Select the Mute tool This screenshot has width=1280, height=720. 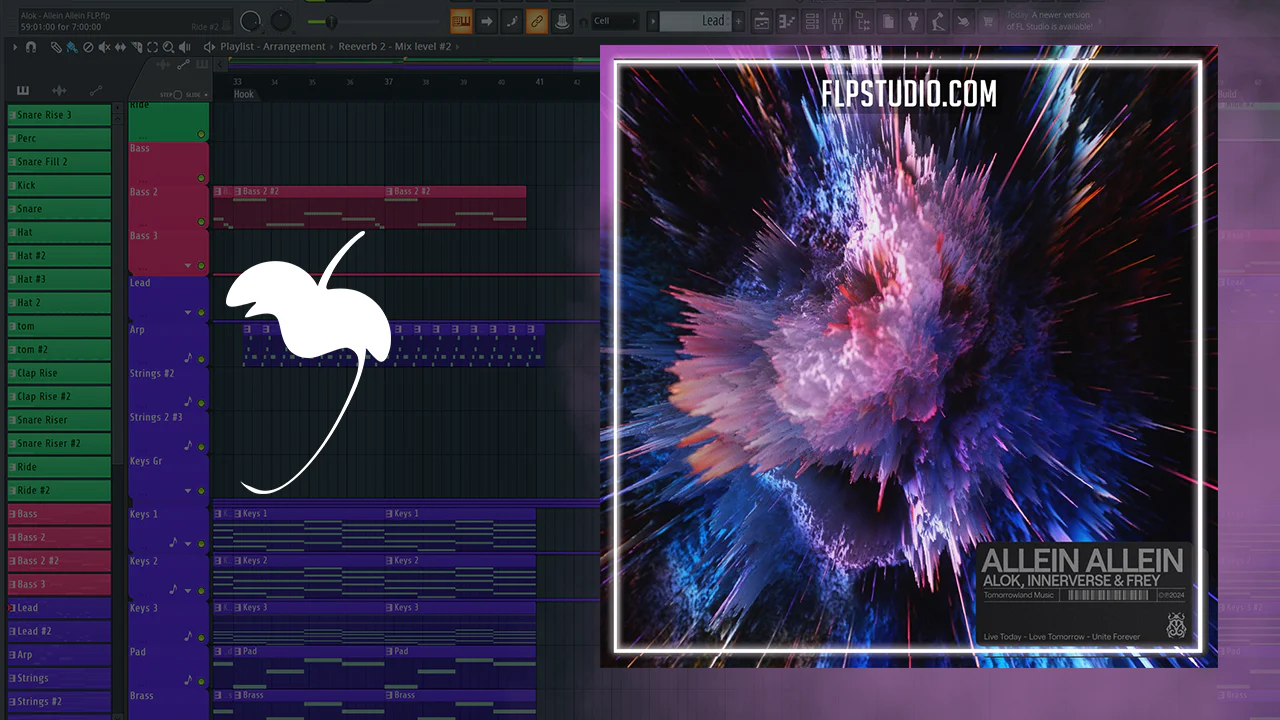[x=104, y=47]
